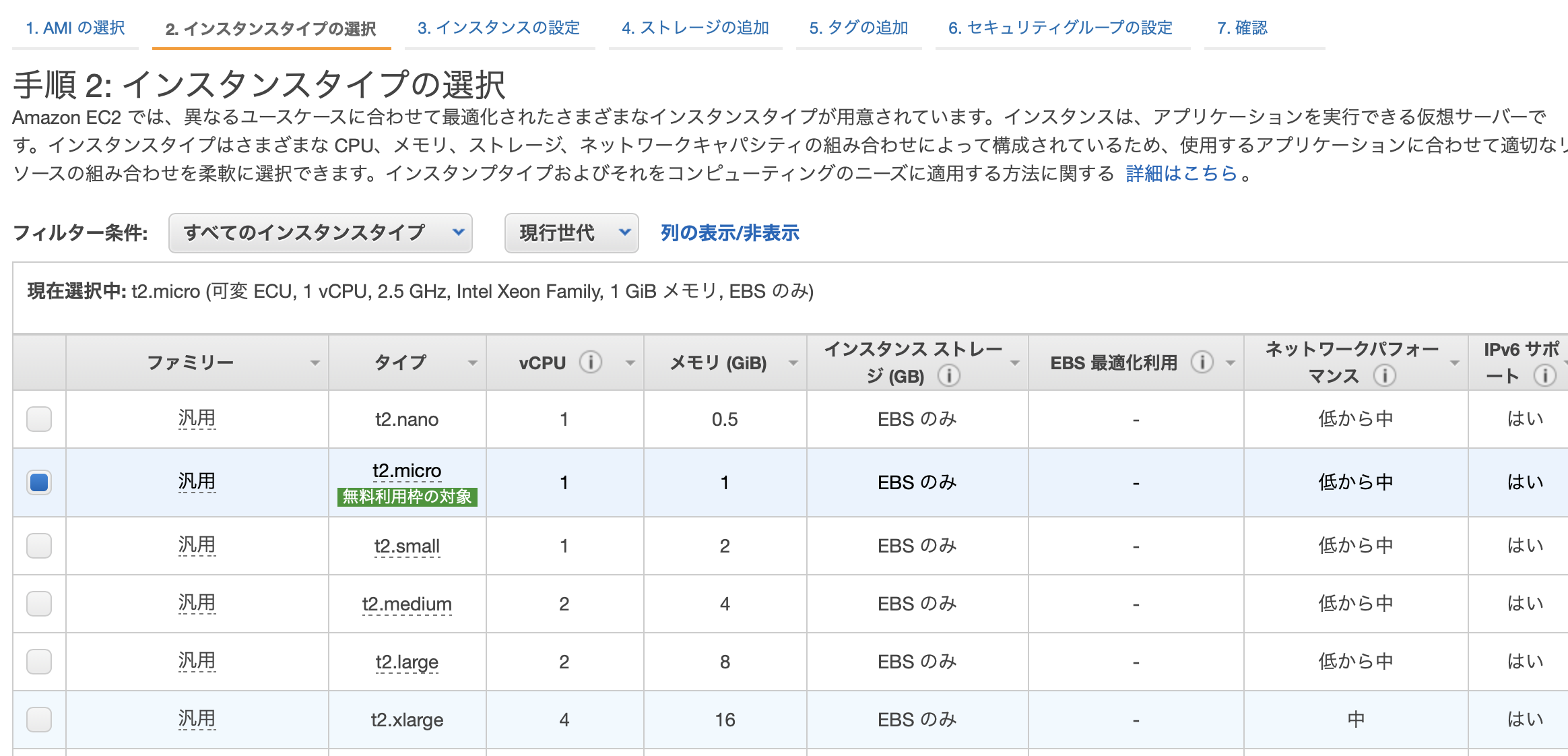Open the メモリ (GiB) column sort arrow
The image size is (1568, 756).
tap(793, 363)
